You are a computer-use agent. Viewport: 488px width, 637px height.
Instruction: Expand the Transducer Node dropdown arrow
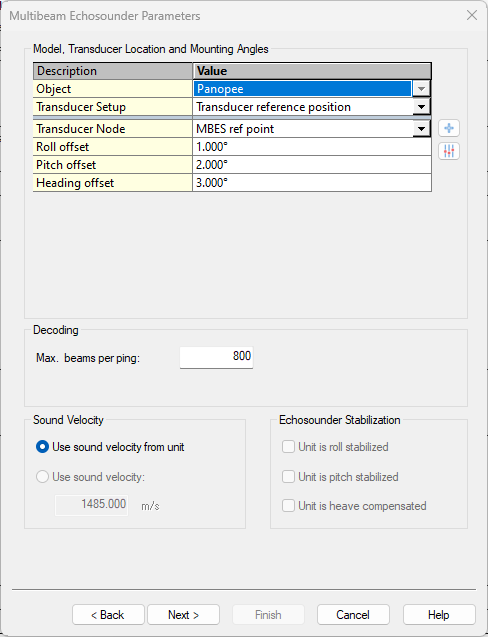pos(421,129)
